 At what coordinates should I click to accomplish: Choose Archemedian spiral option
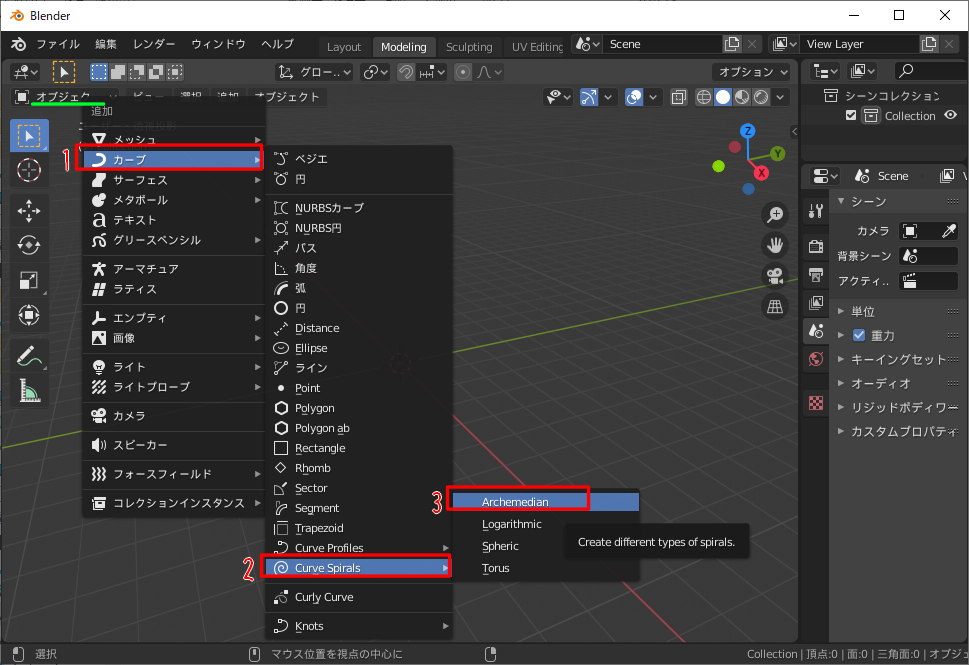click(x=546, y=502)
